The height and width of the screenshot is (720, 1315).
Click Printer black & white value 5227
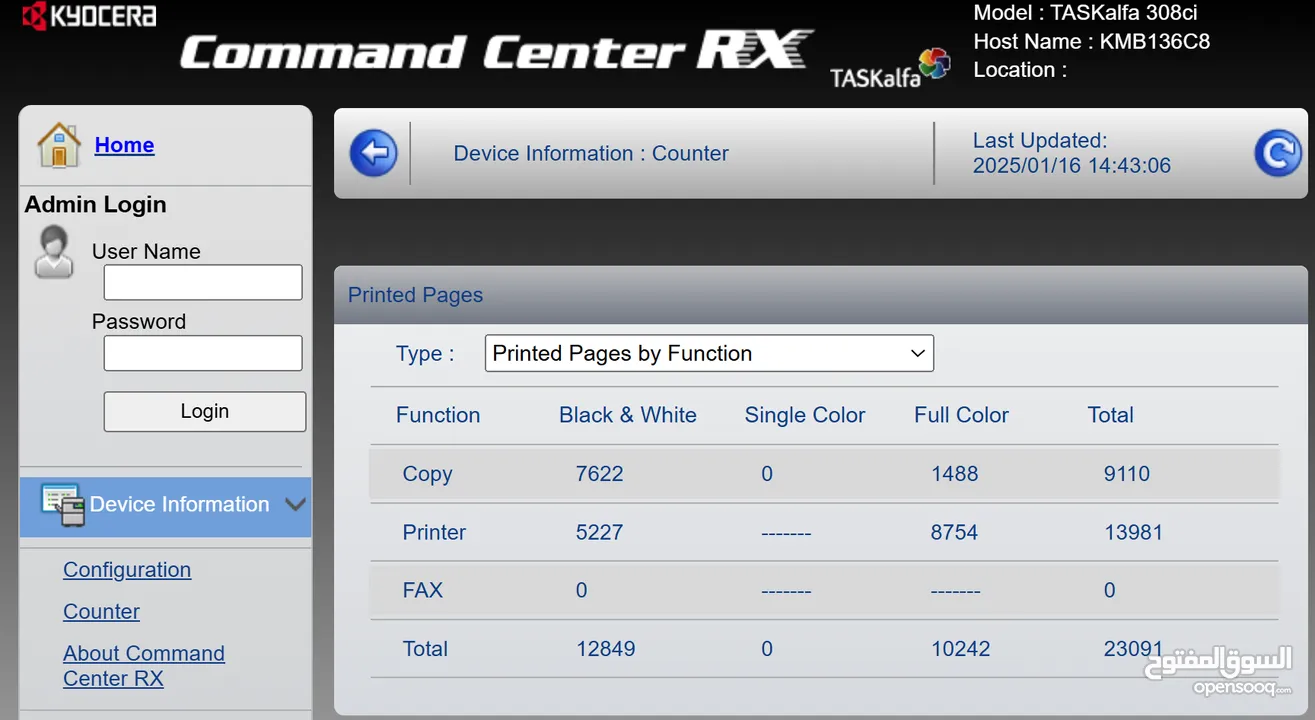[x=599, y=532]
